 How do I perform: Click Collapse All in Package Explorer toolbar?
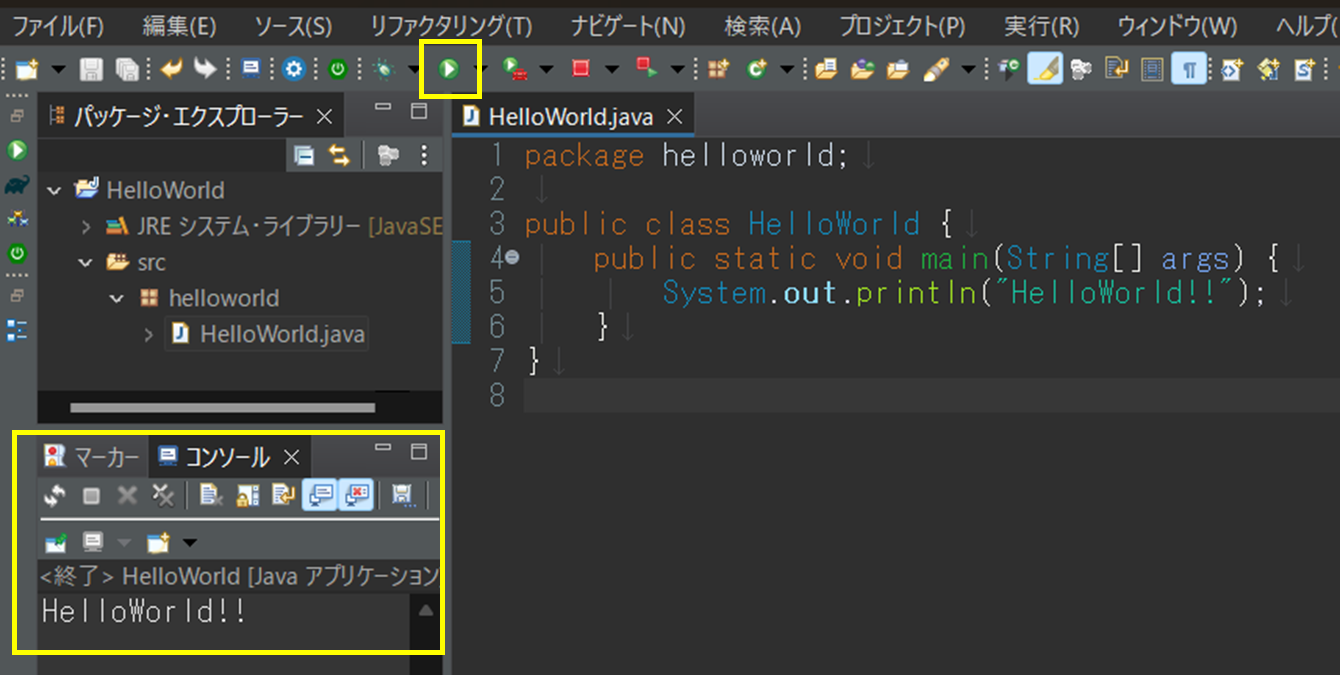click(x=305, y=155)
